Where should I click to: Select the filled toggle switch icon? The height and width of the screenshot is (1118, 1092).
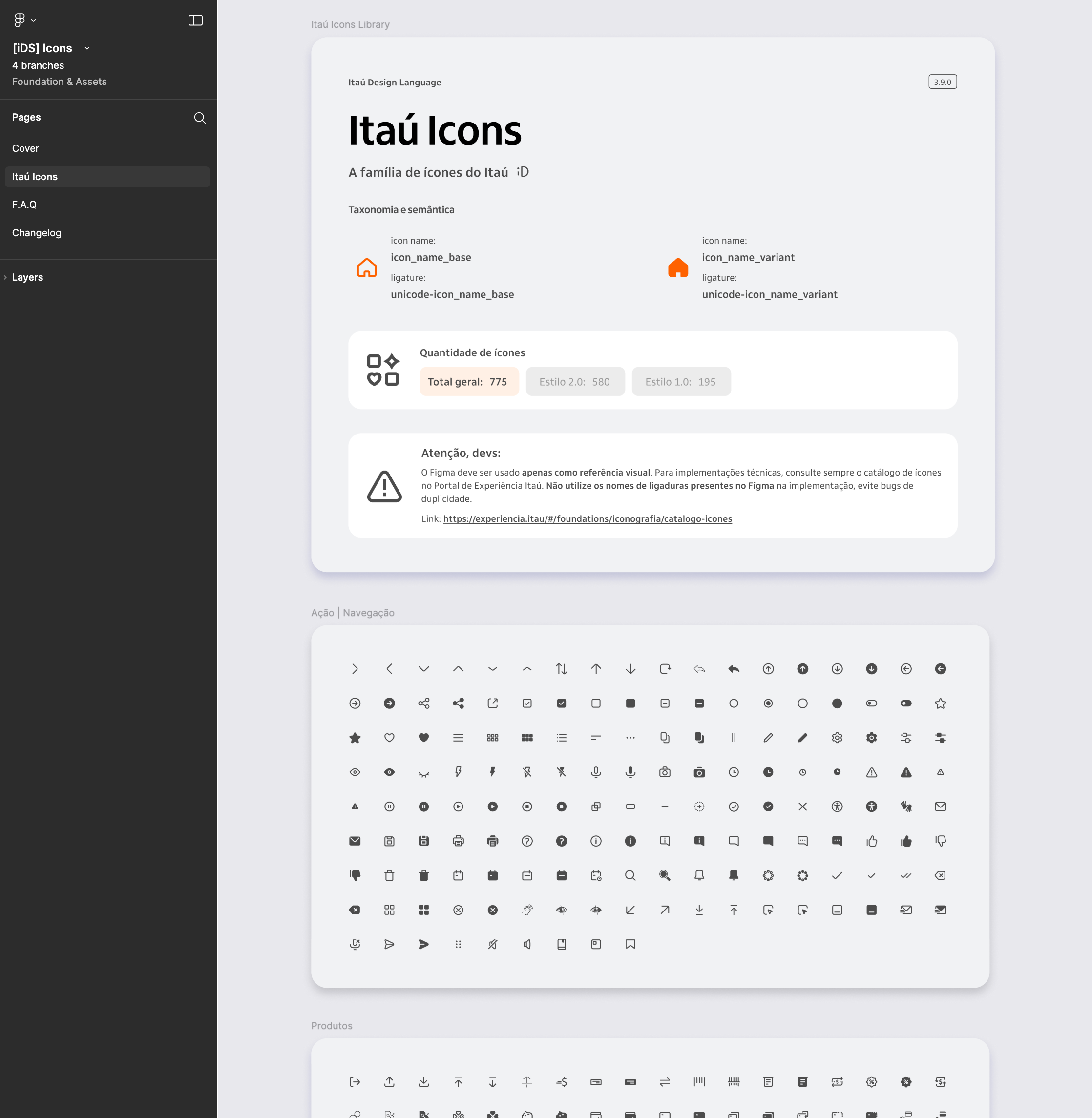click(x=905, y=704)
